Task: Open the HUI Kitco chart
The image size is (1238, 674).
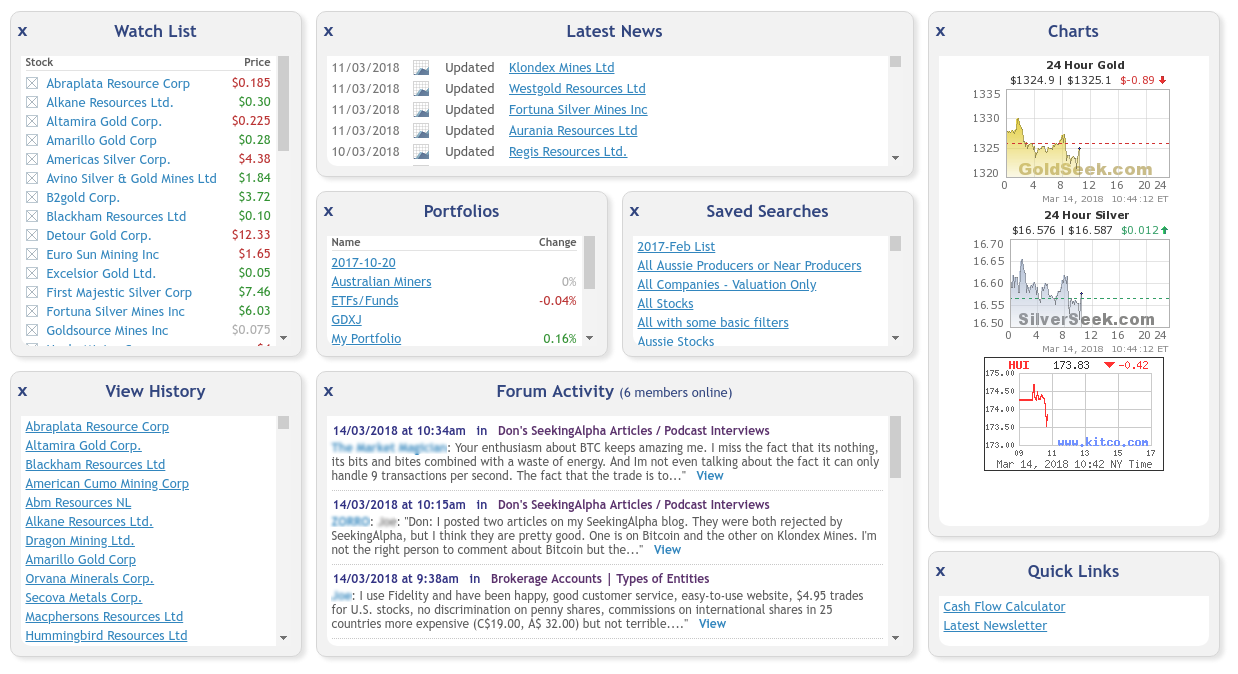Action: 1074,414
